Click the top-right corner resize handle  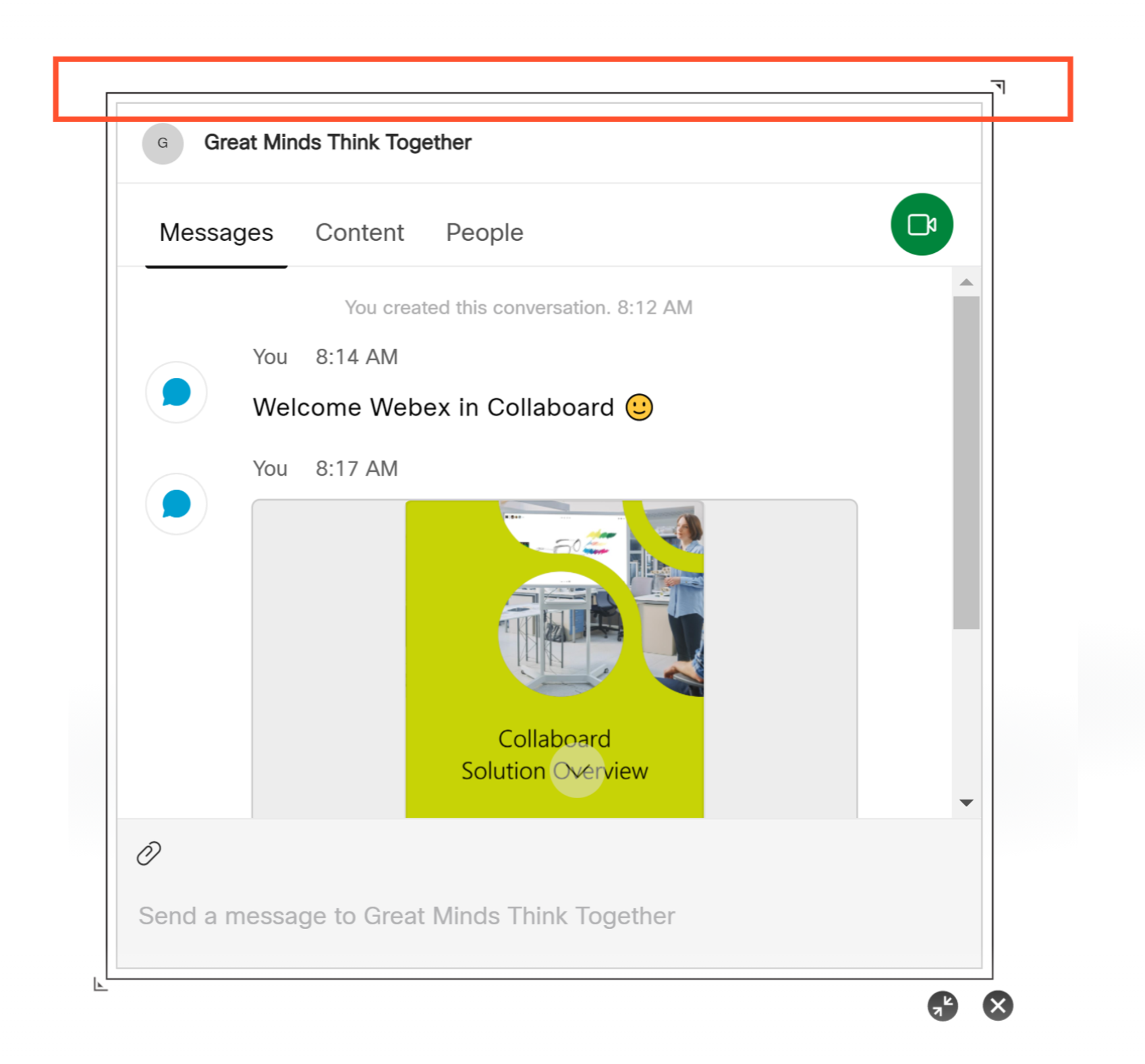pyautogui.click(x=998, y=86)
